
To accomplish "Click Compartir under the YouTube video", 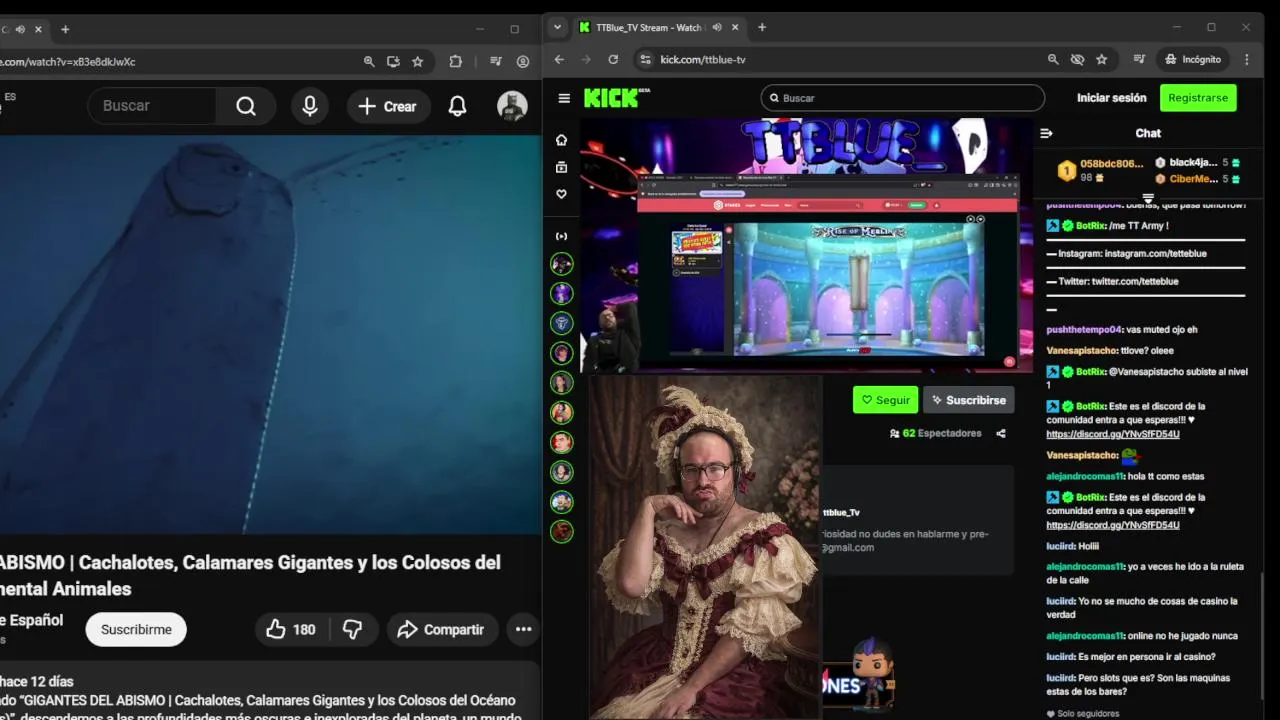I will click(442, 629).
